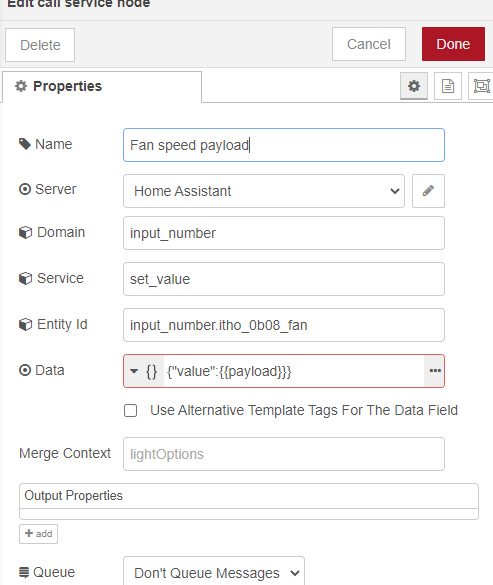Click the Service field containing set_value
This screenshot has width=493, height=585.
point(284,279)
